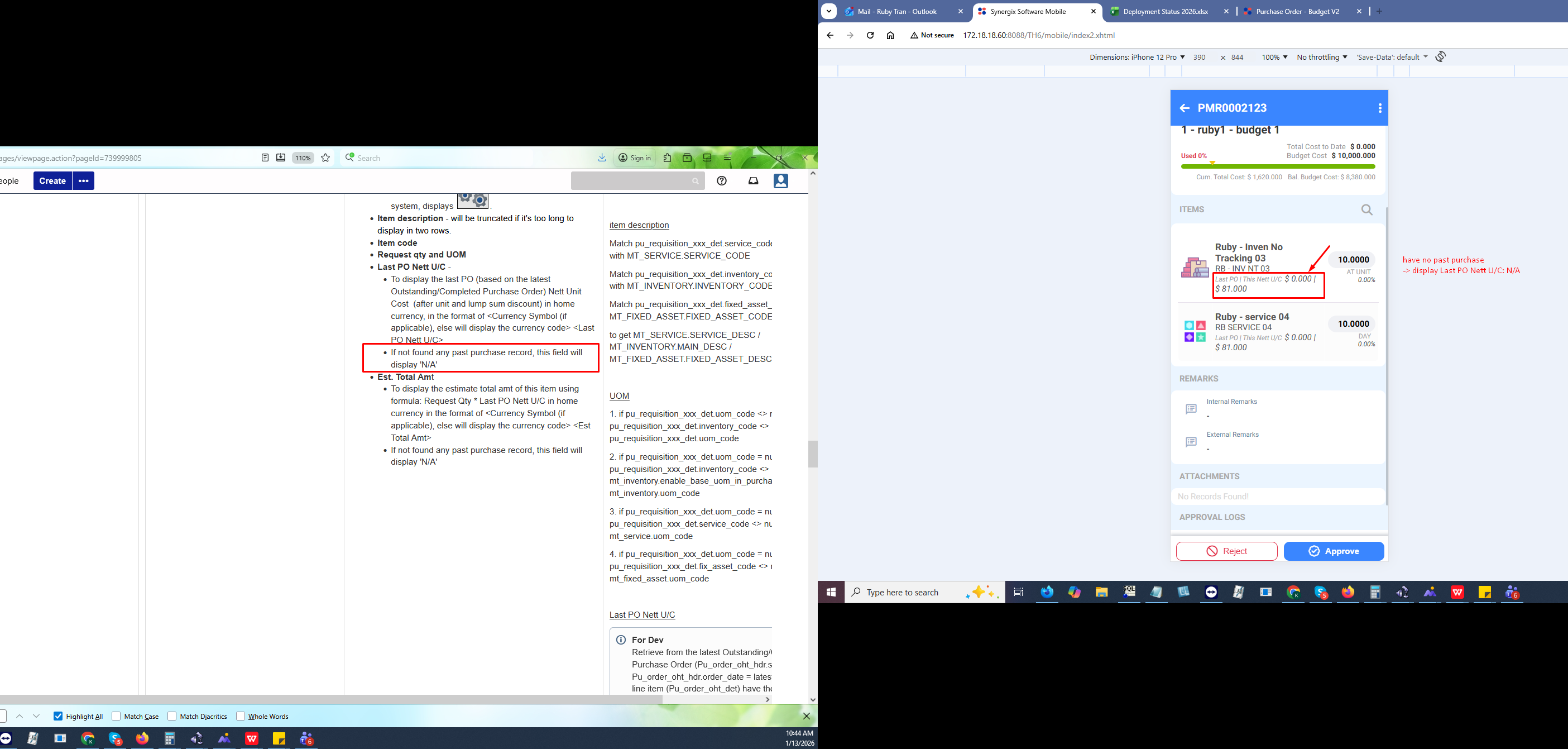Click the back arrow beside PMR0002123
Image resolution: width=1568 pixels, height=749 pixels.
[x=1184, y=108]
